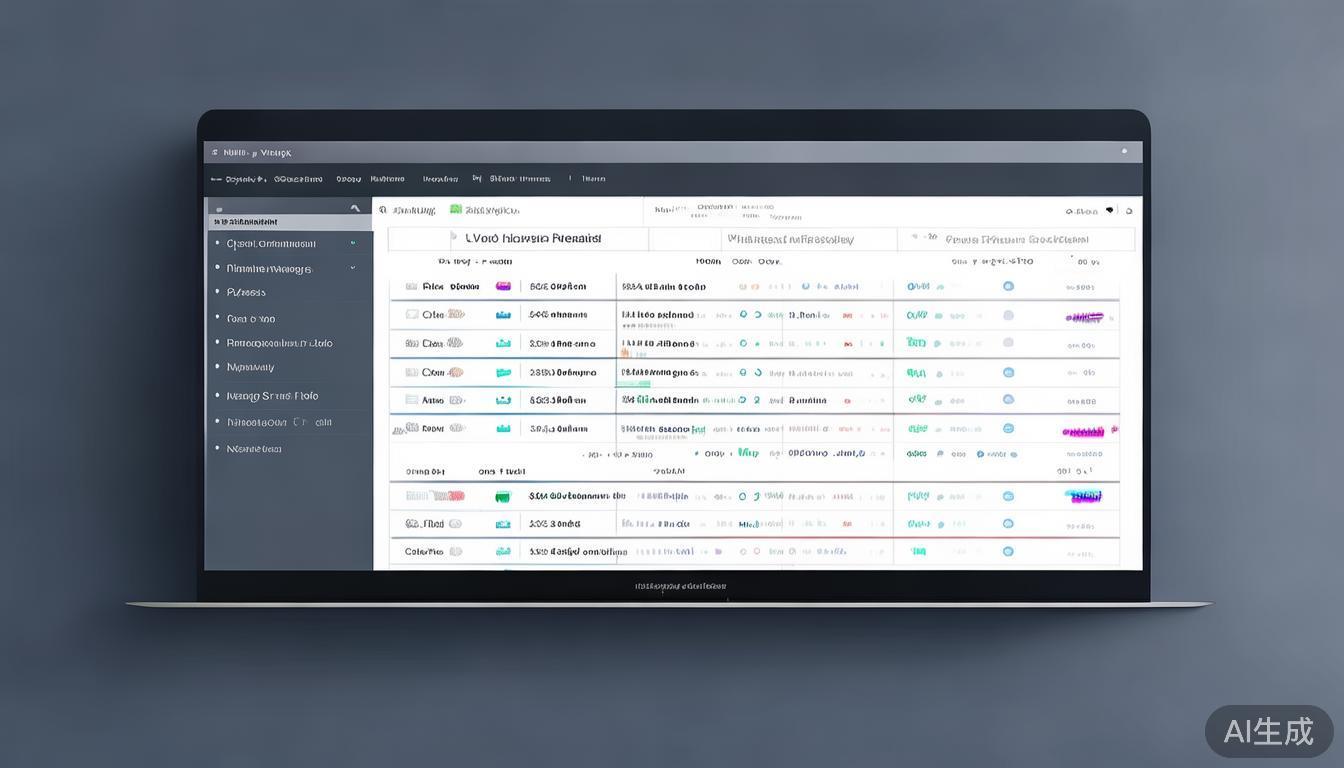This screenshot has width=1344, height=768.
Task: Click the search magnifier icon in toolbar
Action: (383, 211)
